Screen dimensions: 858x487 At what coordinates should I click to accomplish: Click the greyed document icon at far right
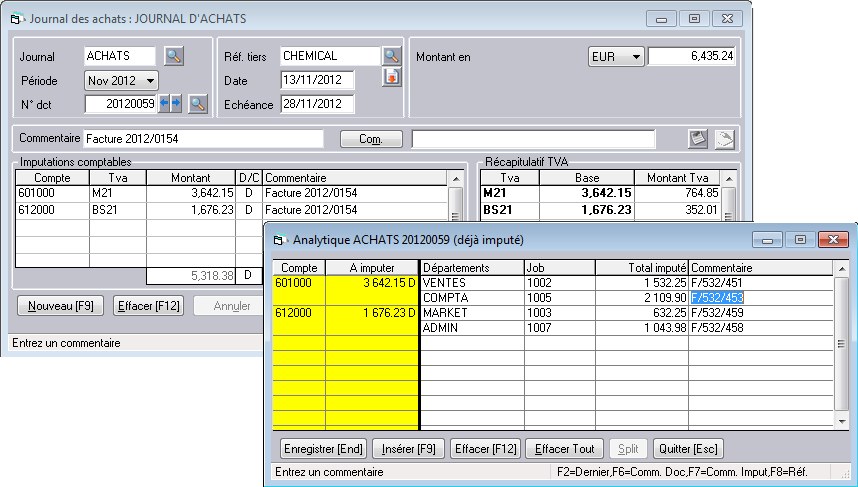tap(724, 138)
